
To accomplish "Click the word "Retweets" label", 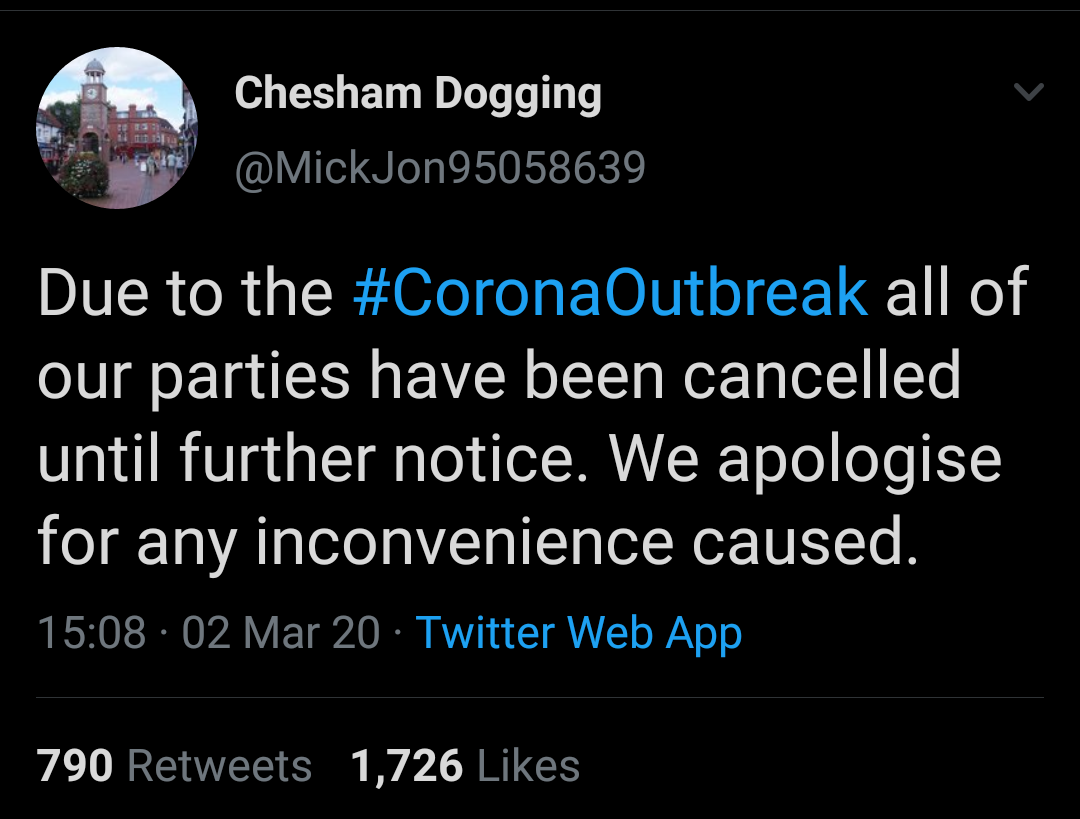I will [220, 766].
